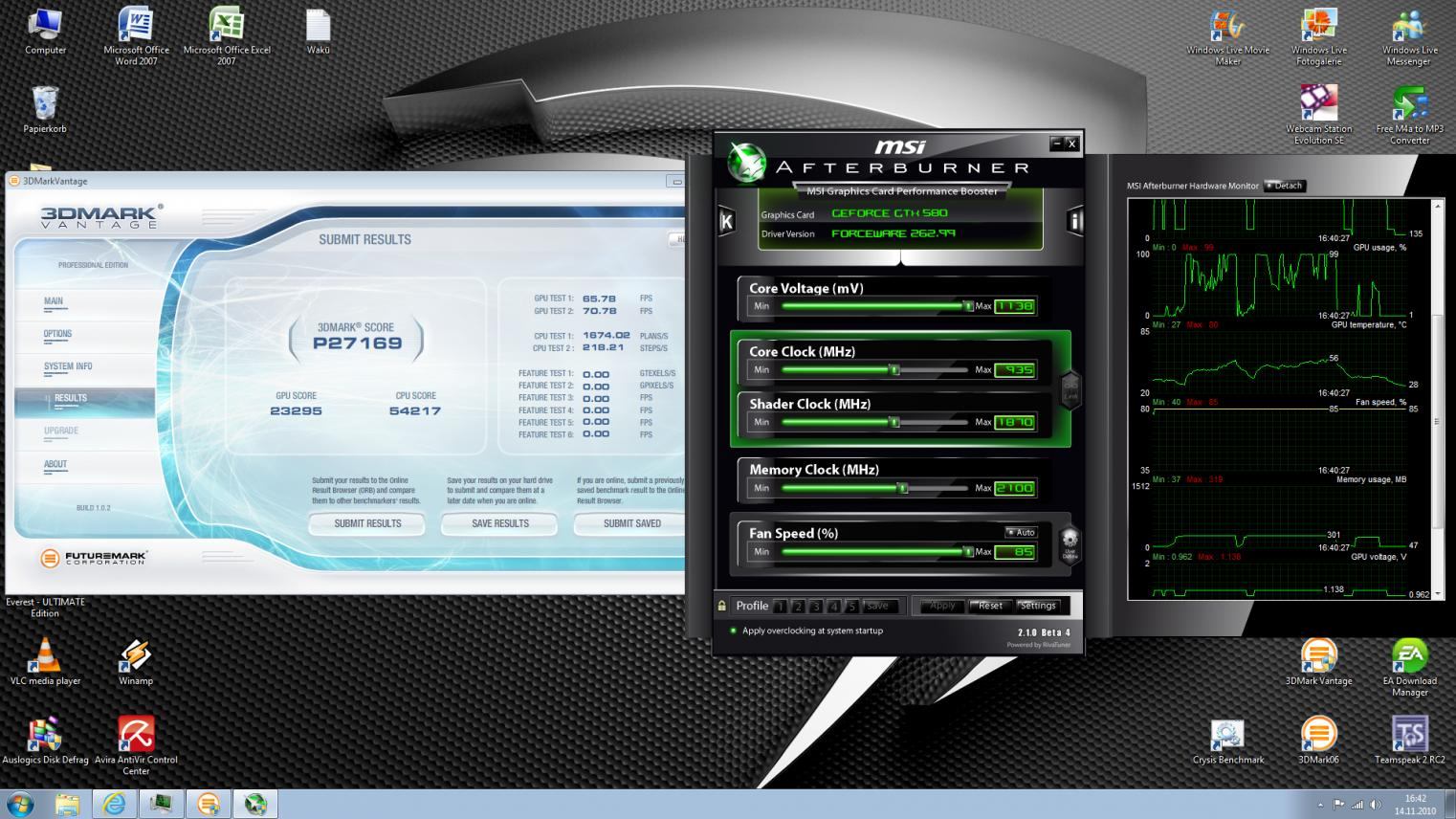Image resolution: width=1456 pixels, height=819 pixels.
Task: Enable Auto fan speed control
Action: tap(1021, 532)
